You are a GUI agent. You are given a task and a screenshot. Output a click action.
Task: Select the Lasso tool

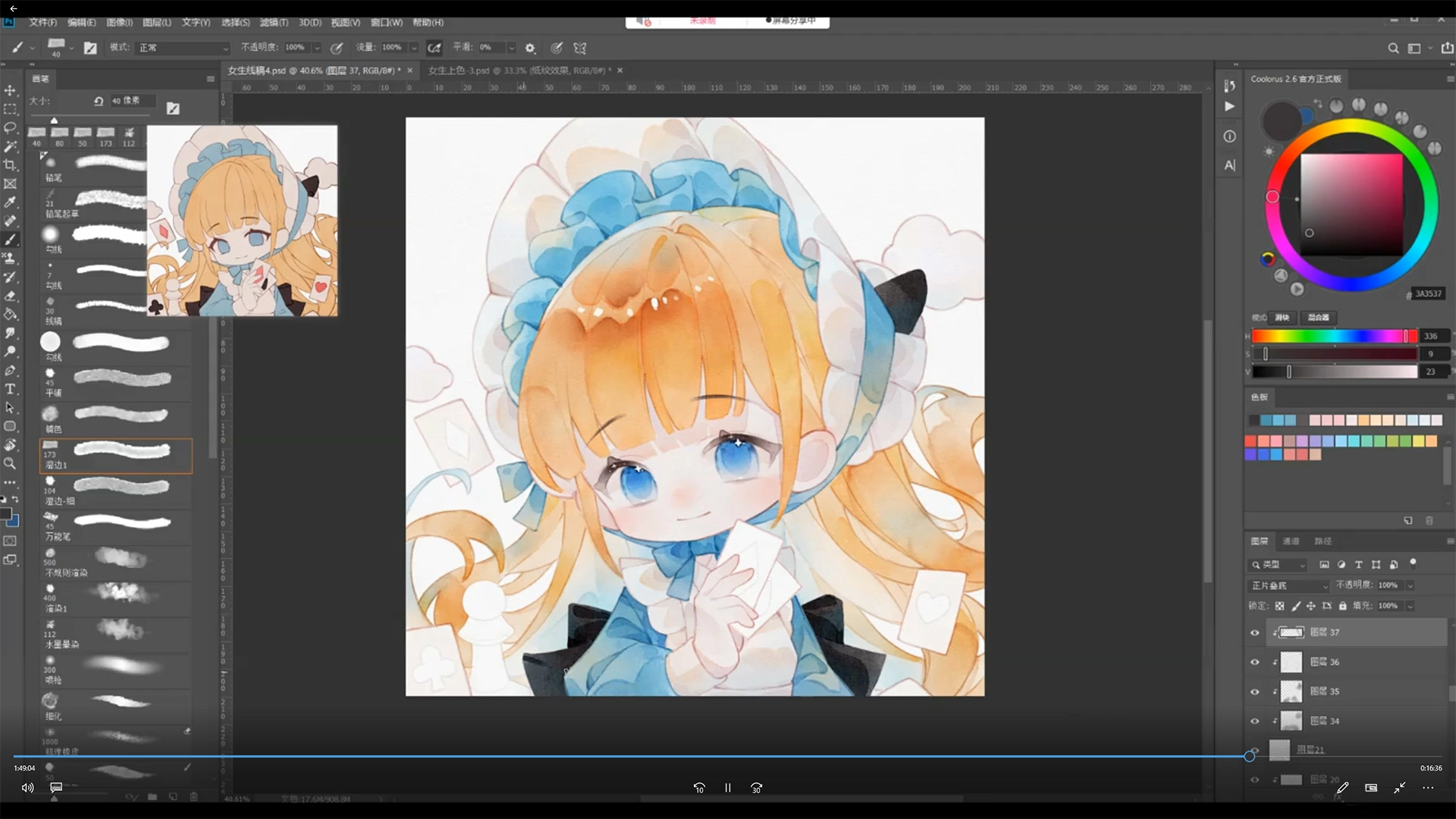tap(10, 127)
